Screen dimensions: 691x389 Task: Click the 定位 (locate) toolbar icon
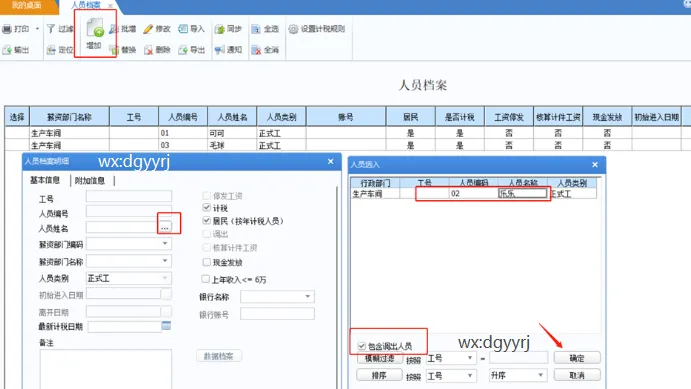coord(51,50)
